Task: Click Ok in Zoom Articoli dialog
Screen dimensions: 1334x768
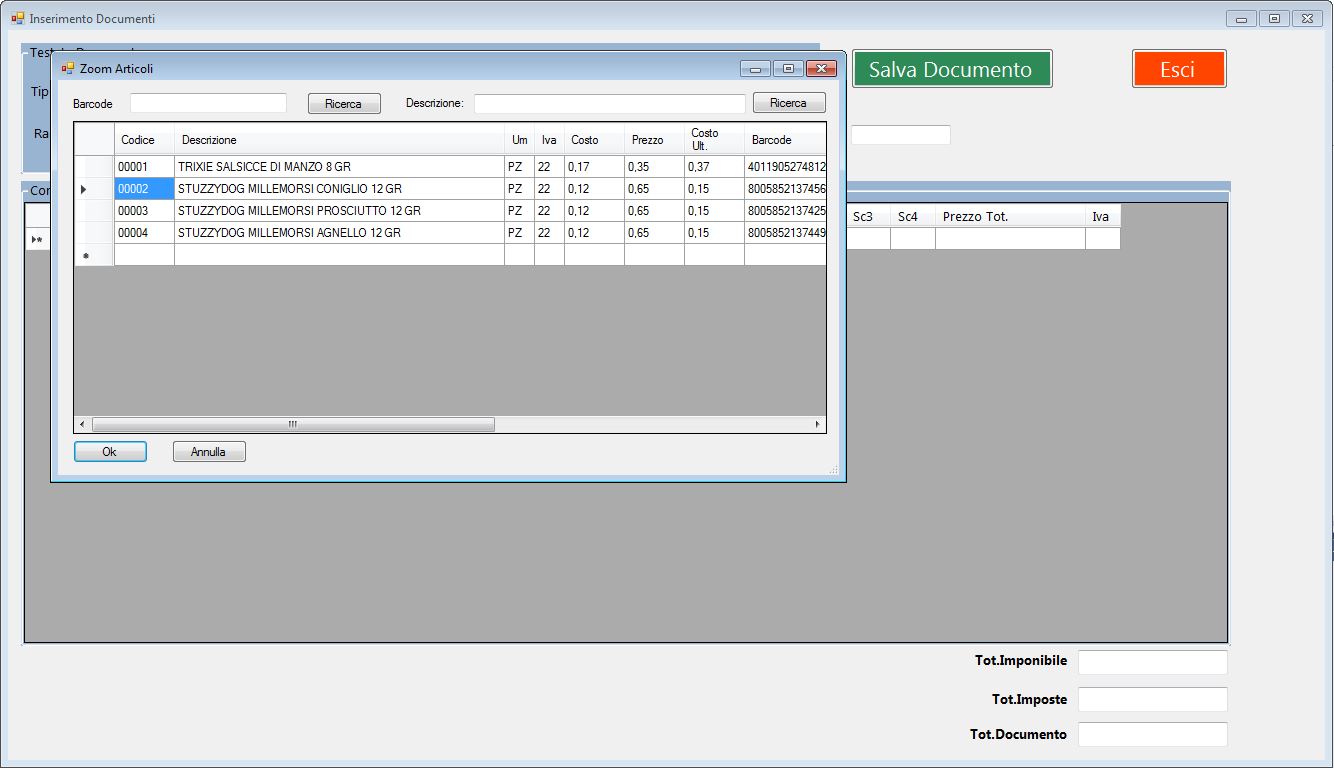Action: (110, 452)
